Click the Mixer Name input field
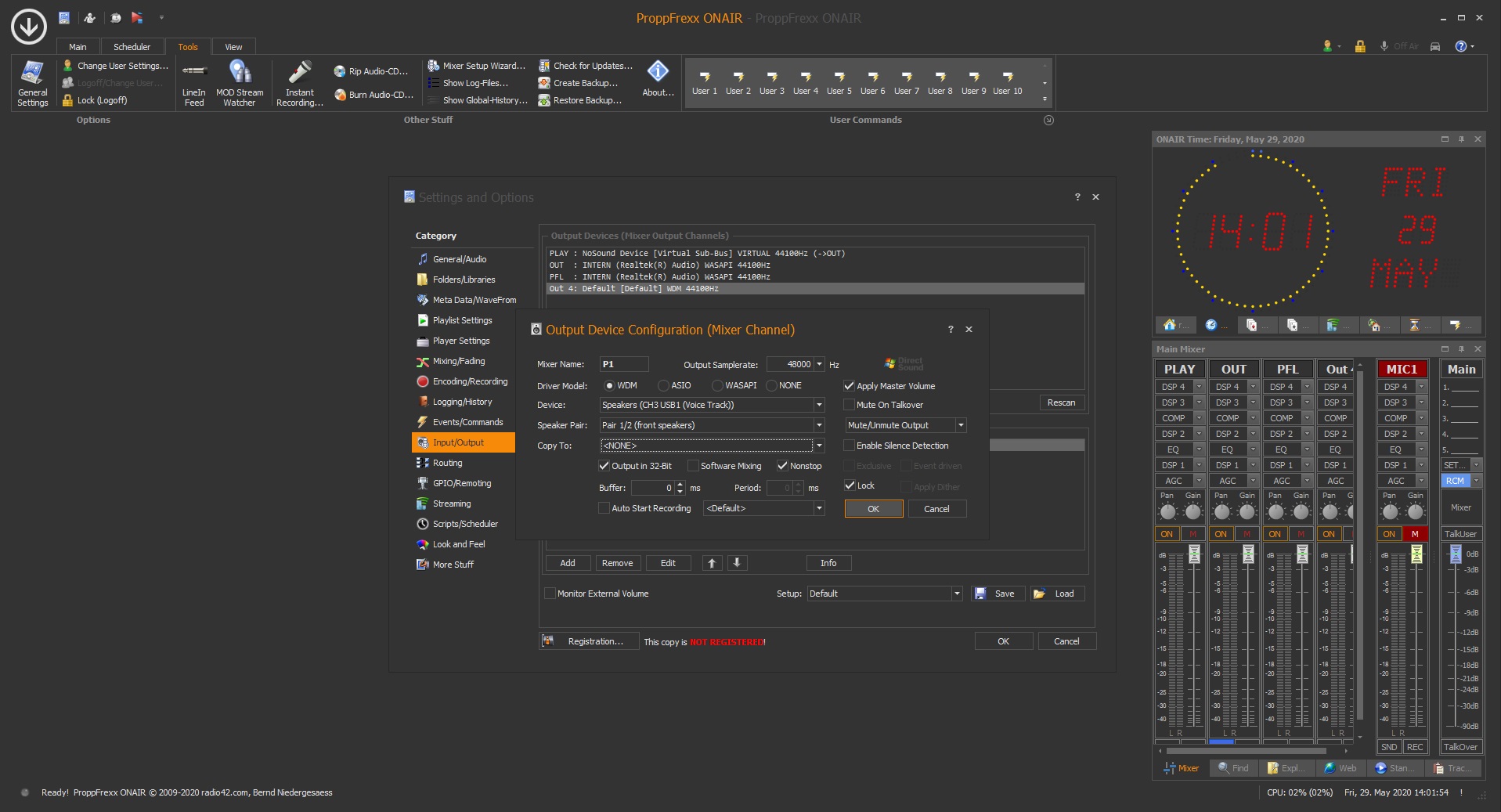 [624, 364]
